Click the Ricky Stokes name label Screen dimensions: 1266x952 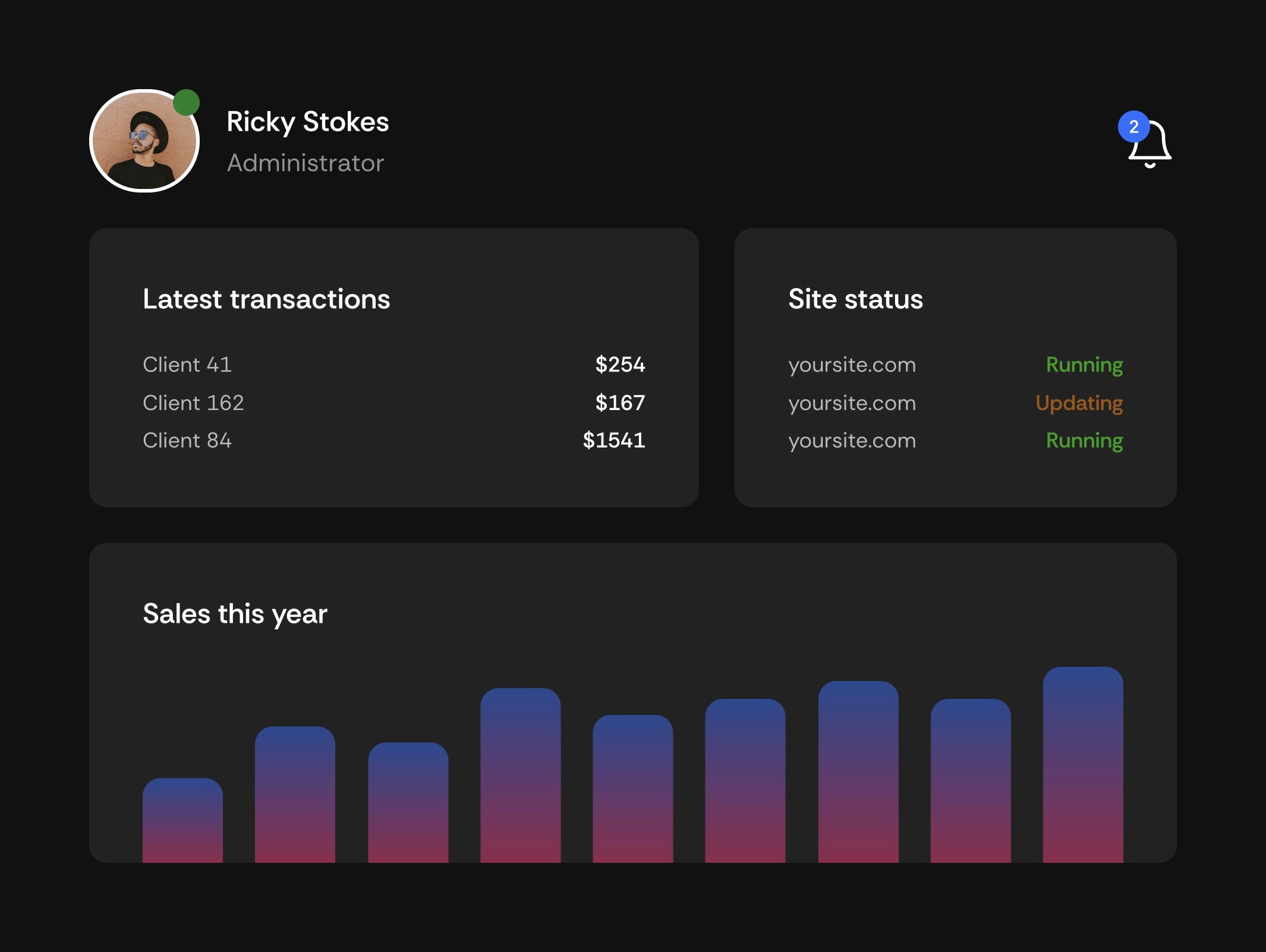(307, 122)
